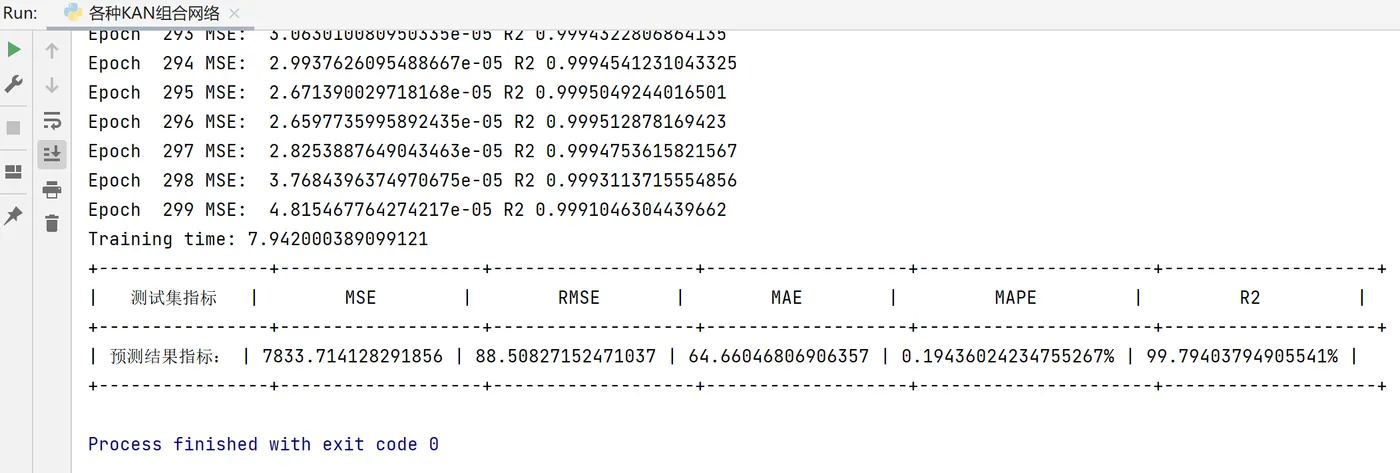Click the Up the Stack Trace arrow
The height and width of the screenshot is (473, 1400).
point(52,50)
